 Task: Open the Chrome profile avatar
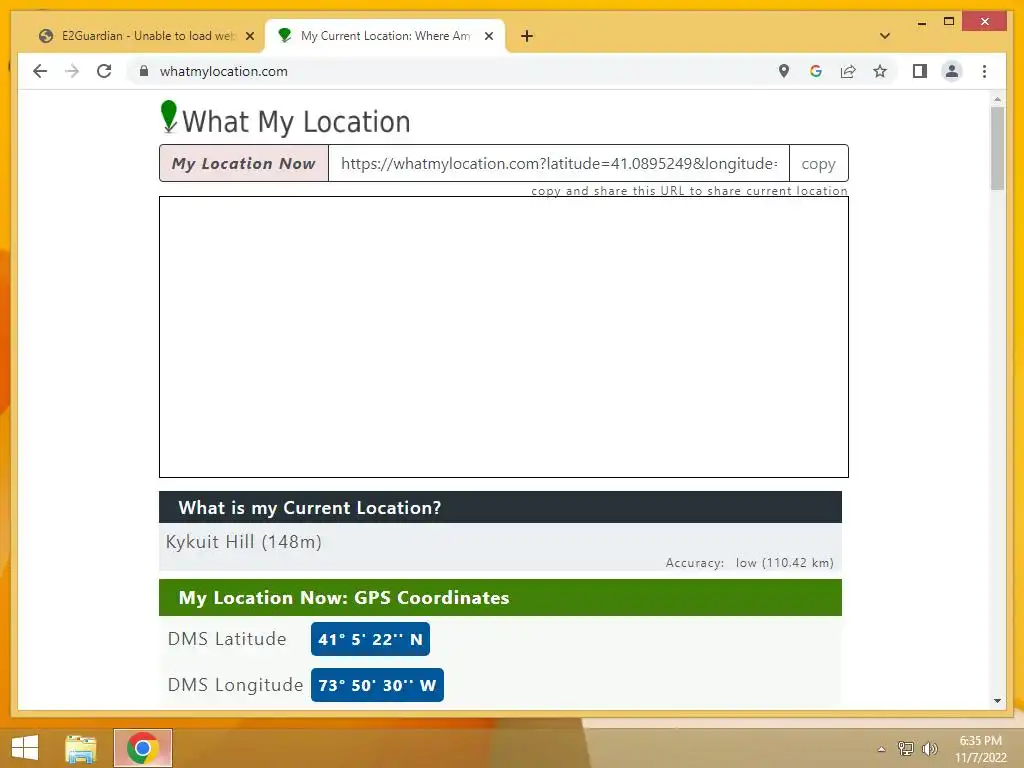click(952, 71)
